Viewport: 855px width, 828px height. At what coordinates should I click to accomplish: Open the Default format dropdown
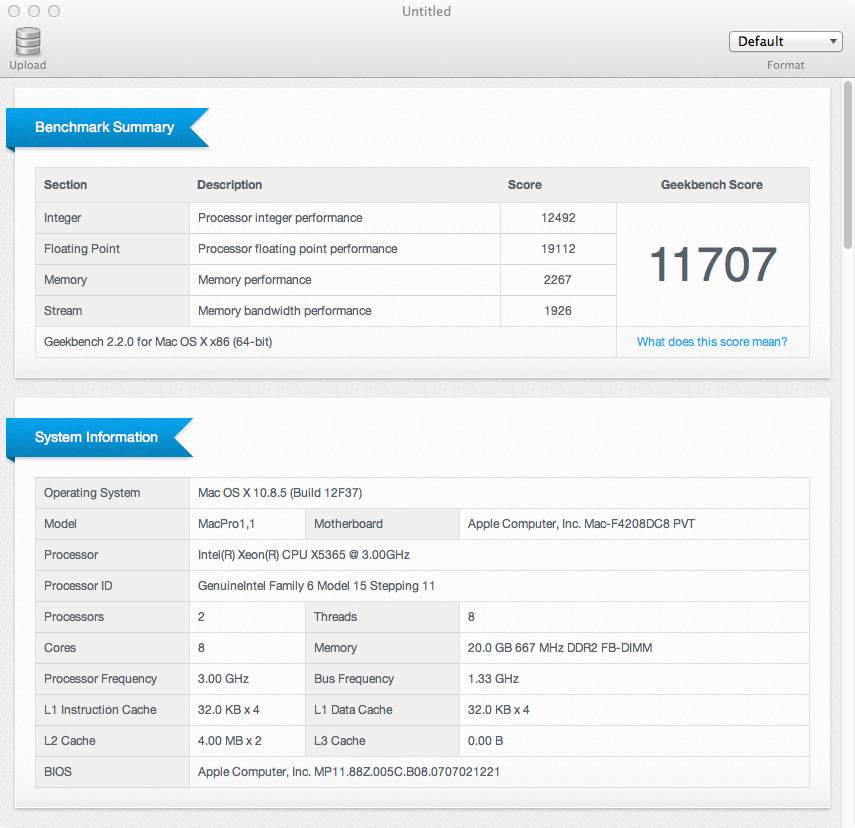[785, 41]
